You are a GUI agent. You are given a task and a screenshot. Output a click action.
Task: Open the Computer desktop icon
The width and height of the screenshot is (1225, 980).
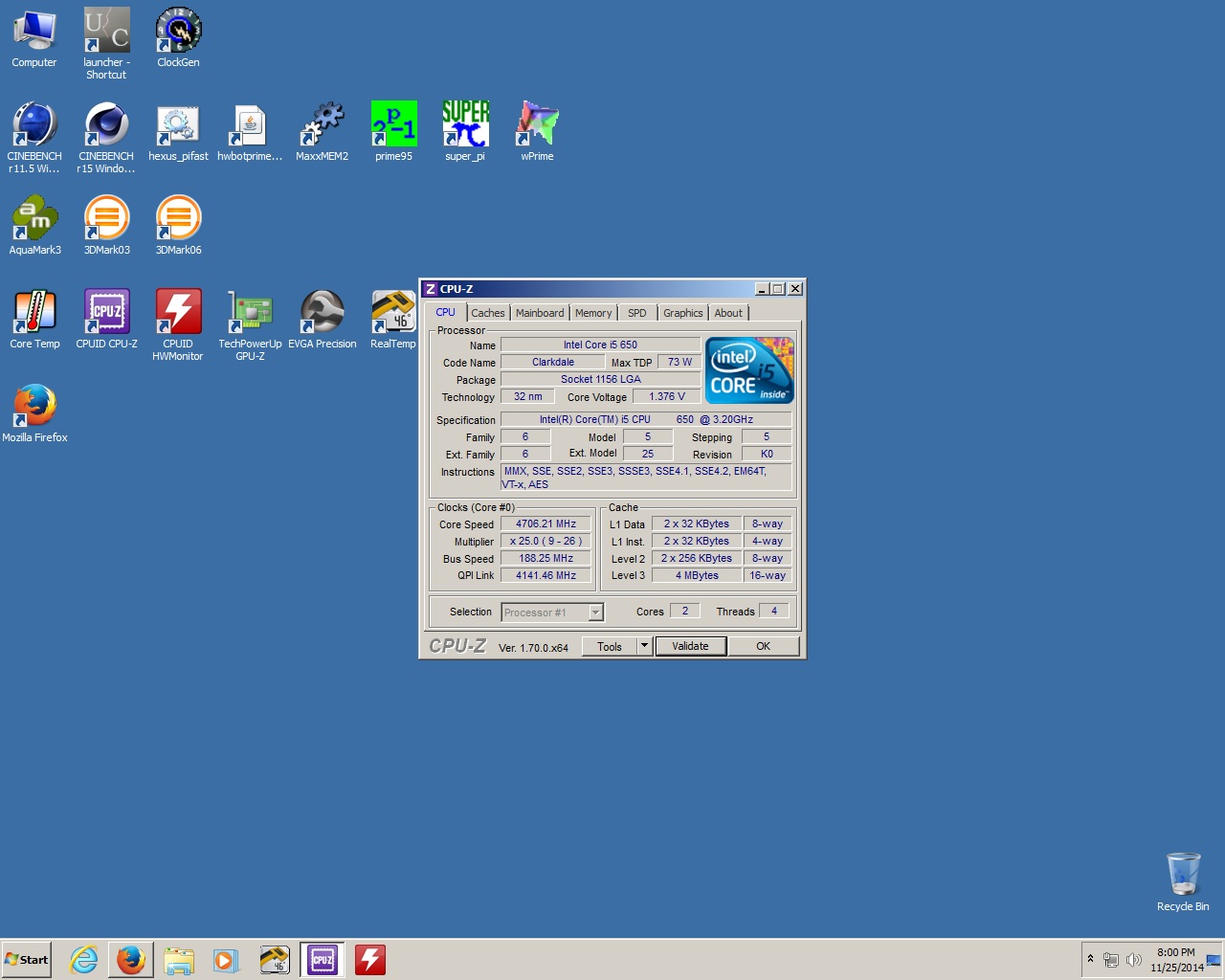(x=34, y=38)
